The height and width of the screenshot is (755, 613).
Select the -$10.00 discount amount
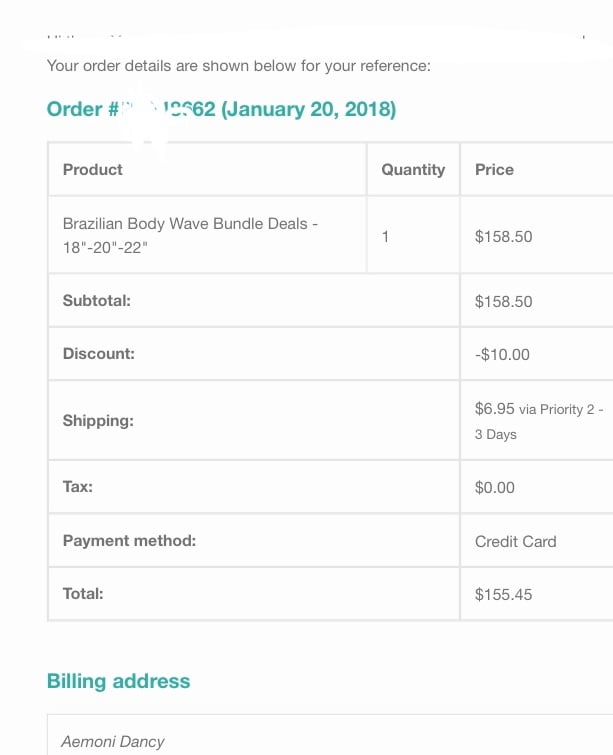coord(502,355)
